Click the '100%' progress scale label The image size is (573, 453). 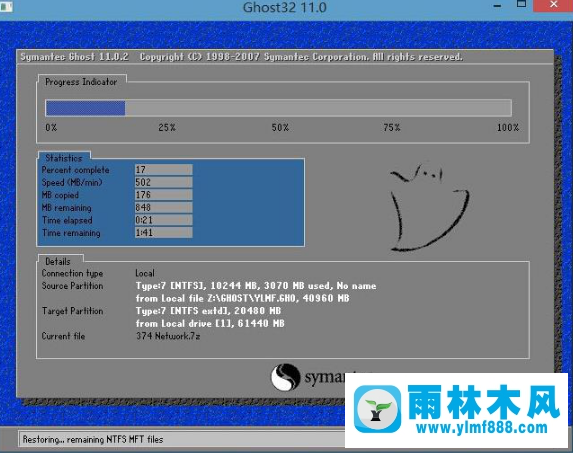click(508, 127)
